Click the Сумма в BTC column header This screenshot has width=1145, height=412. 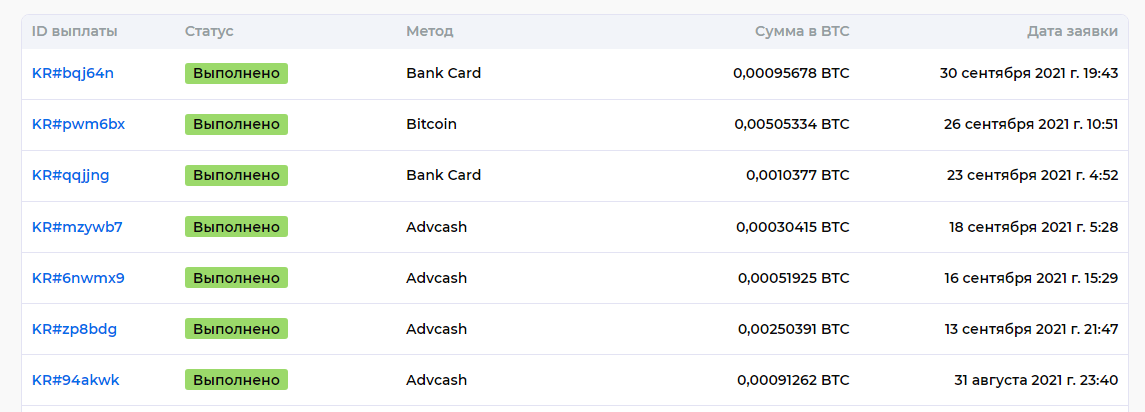click(803, 31)
